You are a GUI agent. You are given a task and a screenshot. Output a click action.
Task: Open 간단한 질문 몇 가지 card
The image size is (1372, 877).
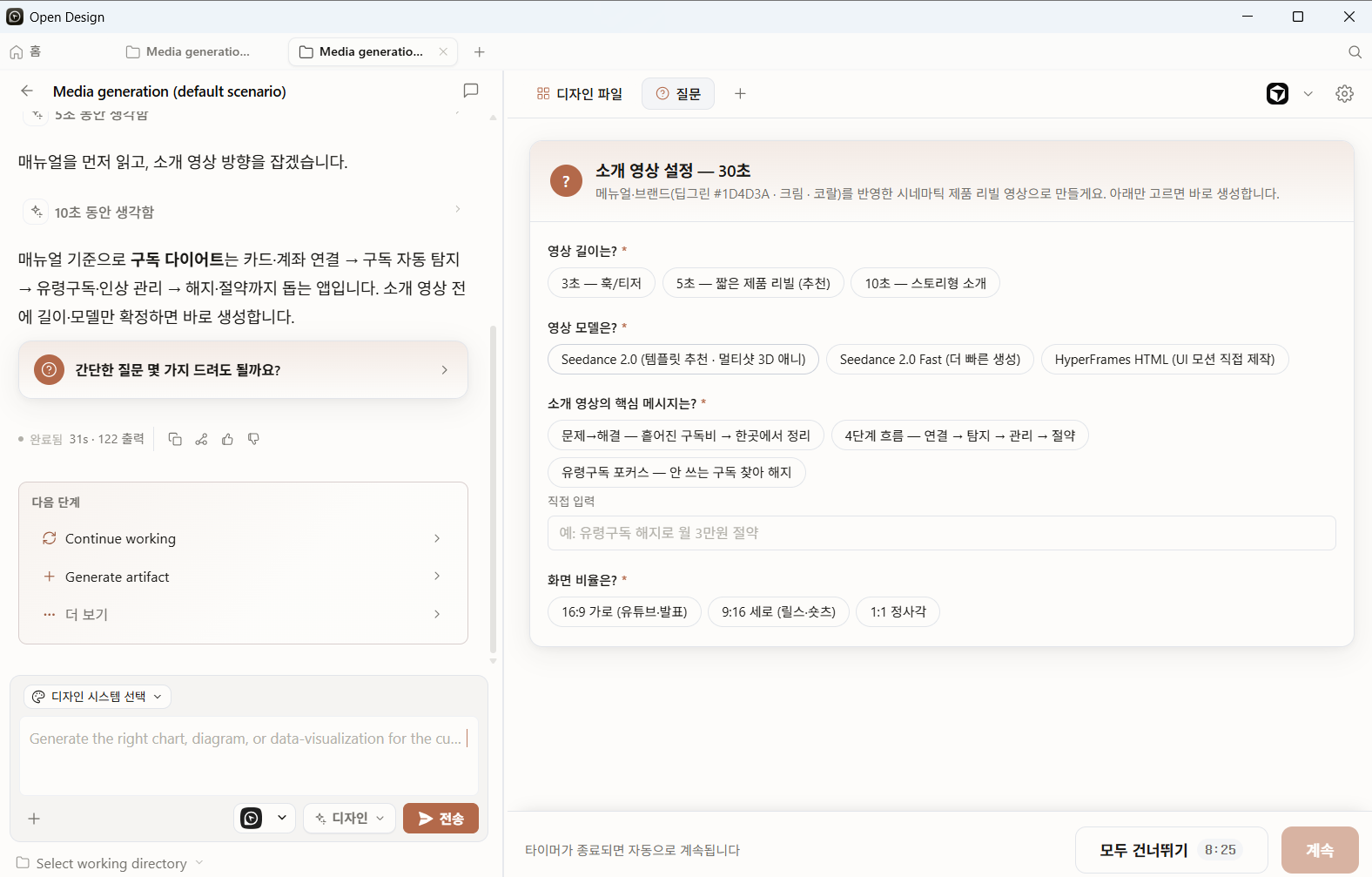(243, 369)
